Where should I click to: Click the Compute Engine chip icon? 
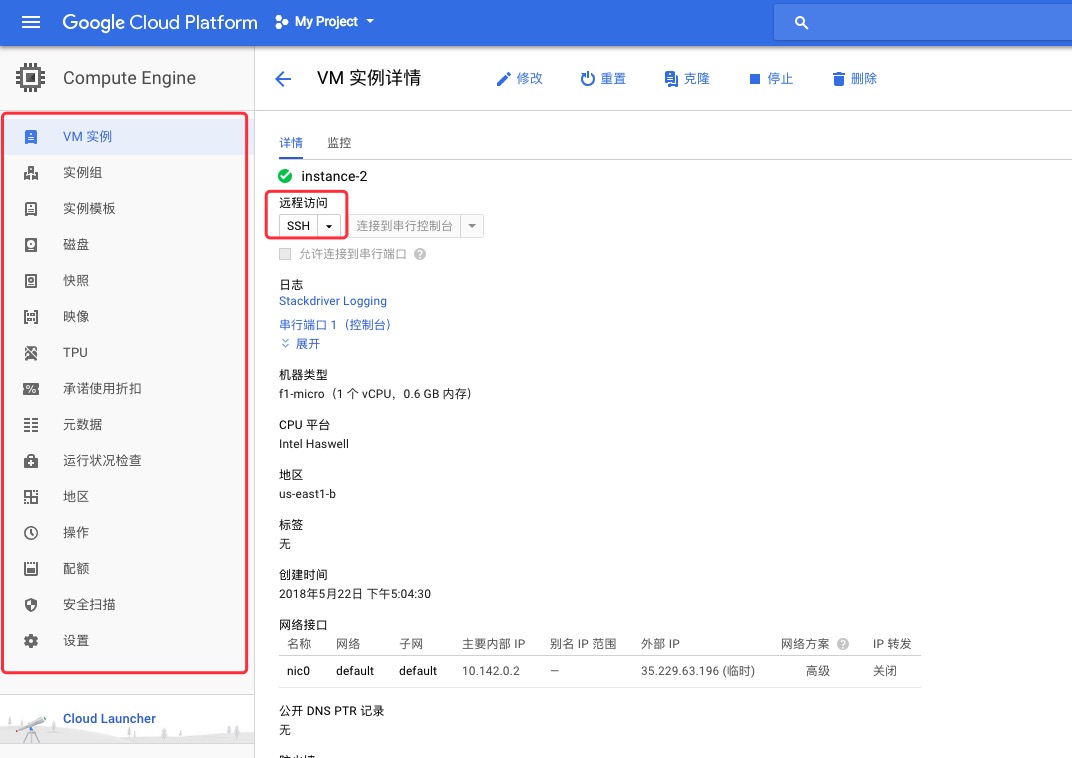[x=31, y=78]
